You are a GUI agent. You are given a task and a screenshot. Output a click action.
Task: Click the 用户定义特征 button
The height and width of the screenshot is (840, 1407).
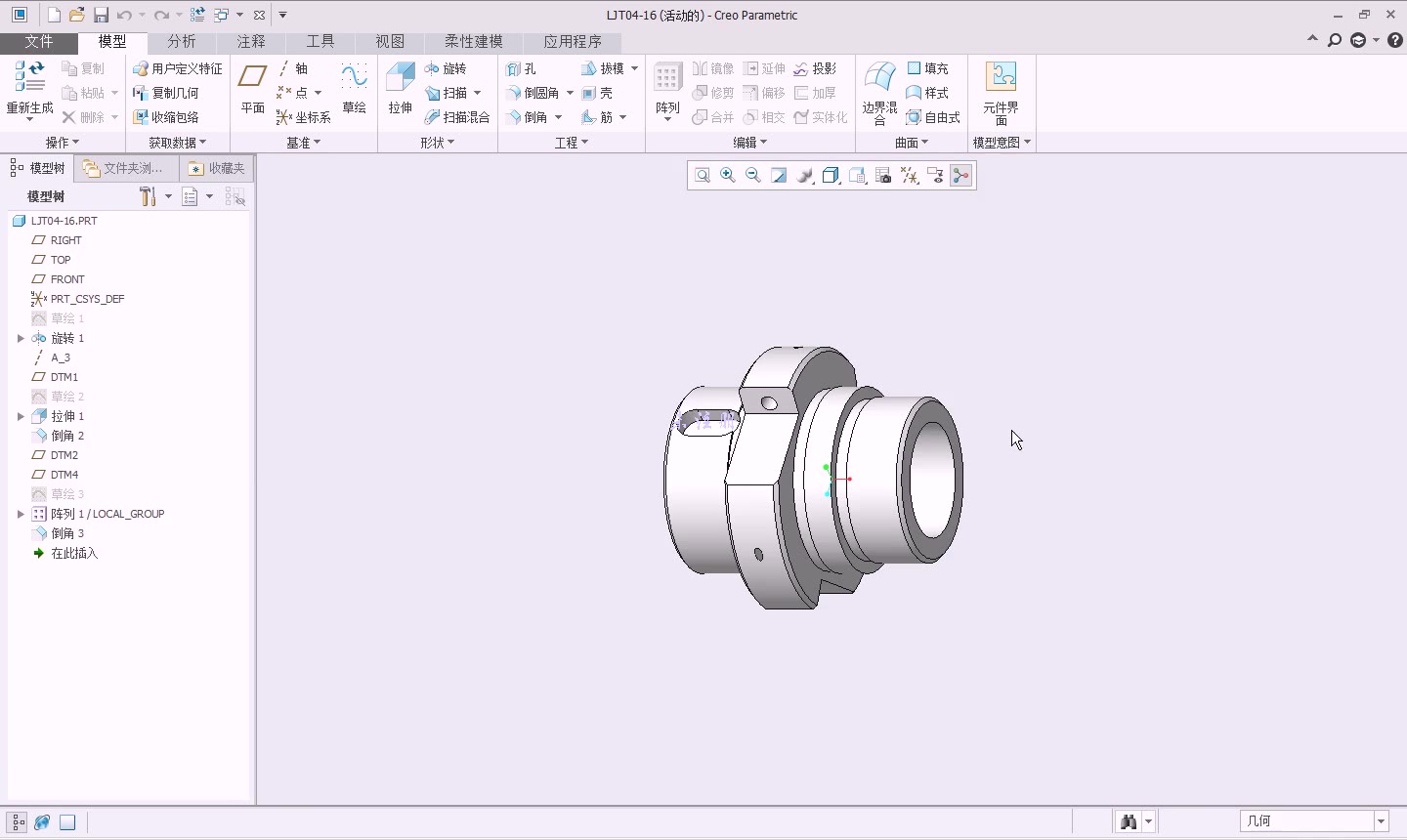click(x=178, y=68)
